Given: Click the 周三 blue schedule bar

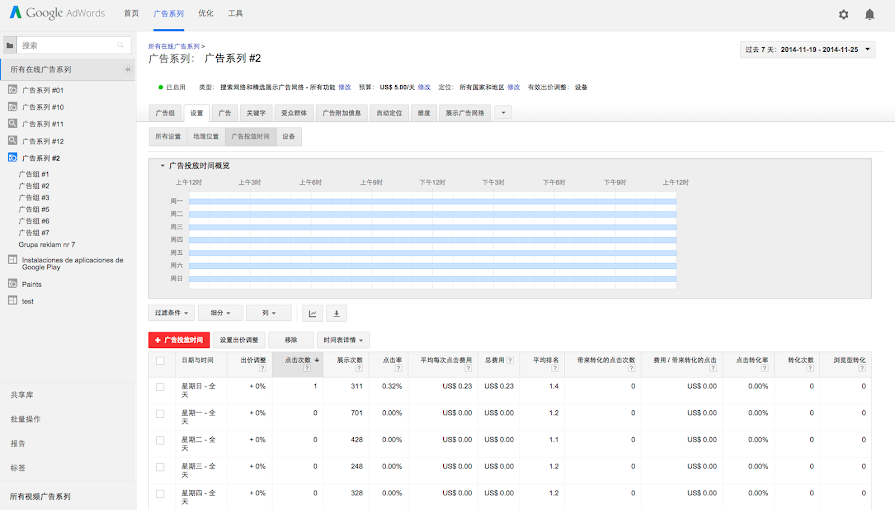Looking at the screenshot, I should click(432, 227).
